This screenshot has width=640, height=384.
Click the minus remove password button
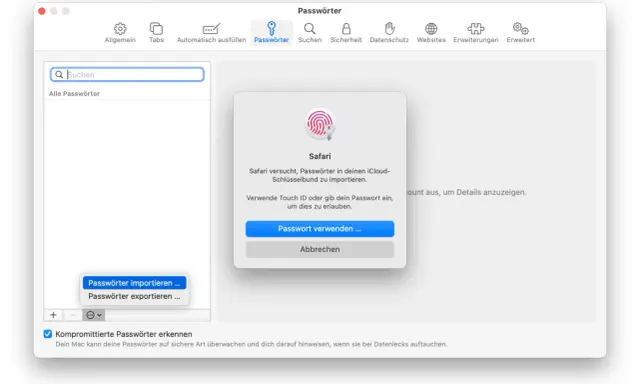click(x=72, y=315)
